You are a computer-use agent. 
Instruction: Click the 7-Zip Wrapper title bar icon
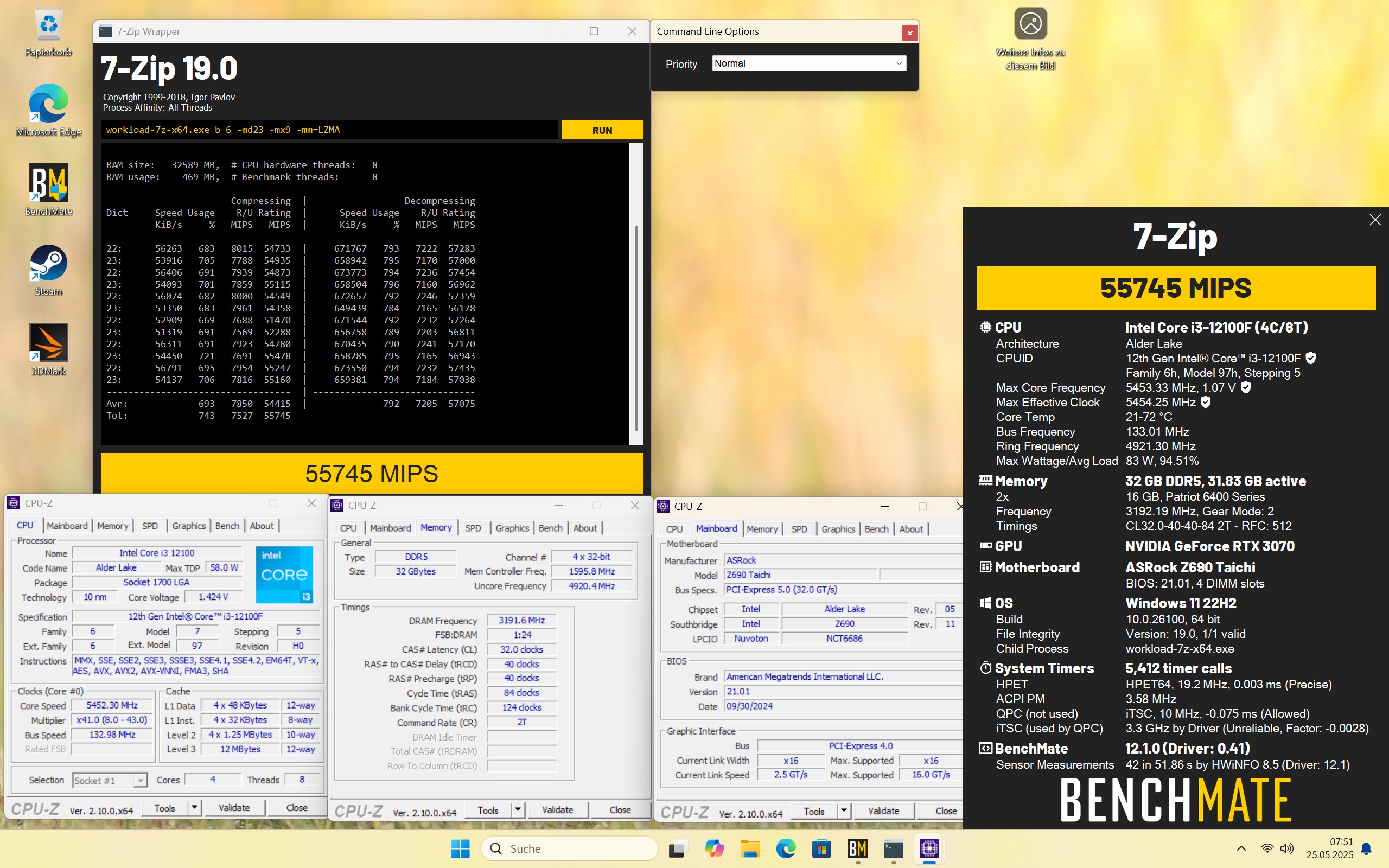[x=106, y=31]
